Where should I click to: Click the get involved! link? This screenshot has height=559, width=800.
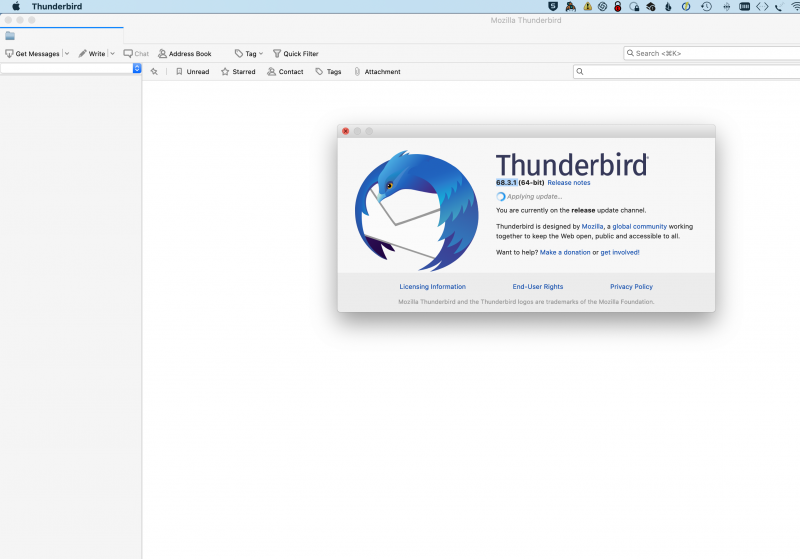click(x=619, y=252)
